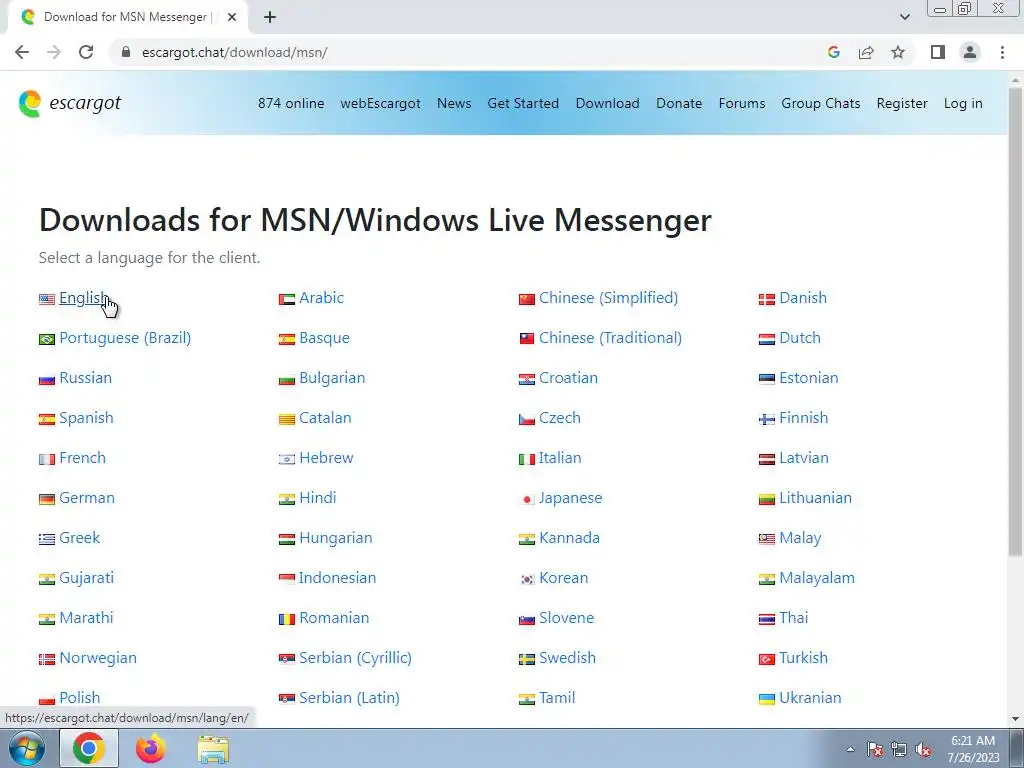Click the Japan flag icon
1024x768 pixels.
tap(527, 500)
